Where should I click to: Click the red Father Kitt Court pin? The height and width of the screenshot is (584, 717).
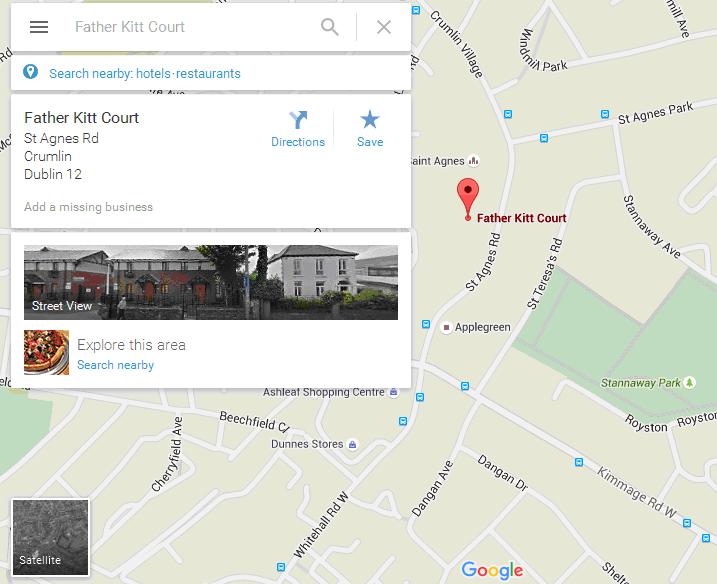click(468, 199)
